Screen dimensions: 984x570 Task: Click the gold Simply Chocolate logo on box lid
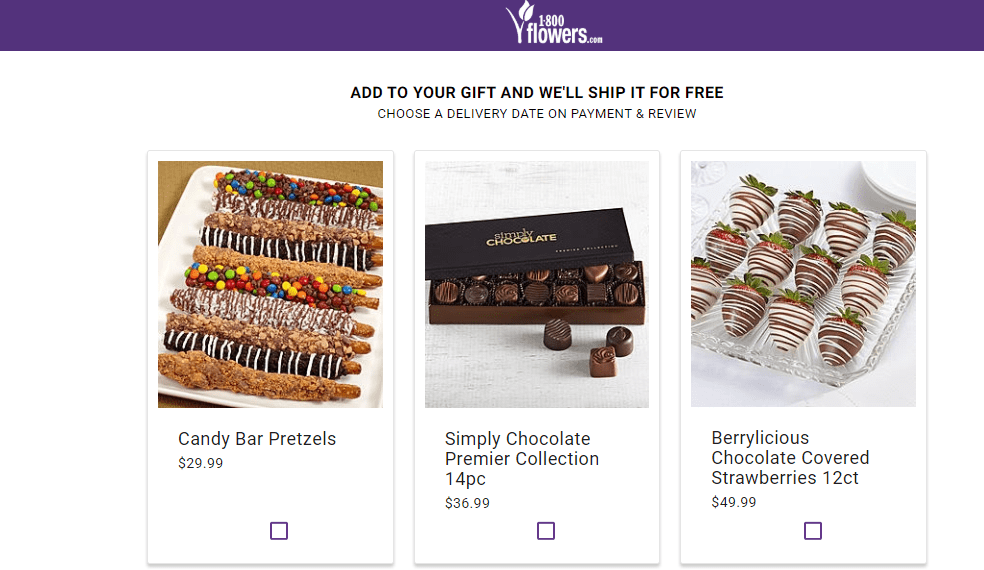click(x=521, y=238)
